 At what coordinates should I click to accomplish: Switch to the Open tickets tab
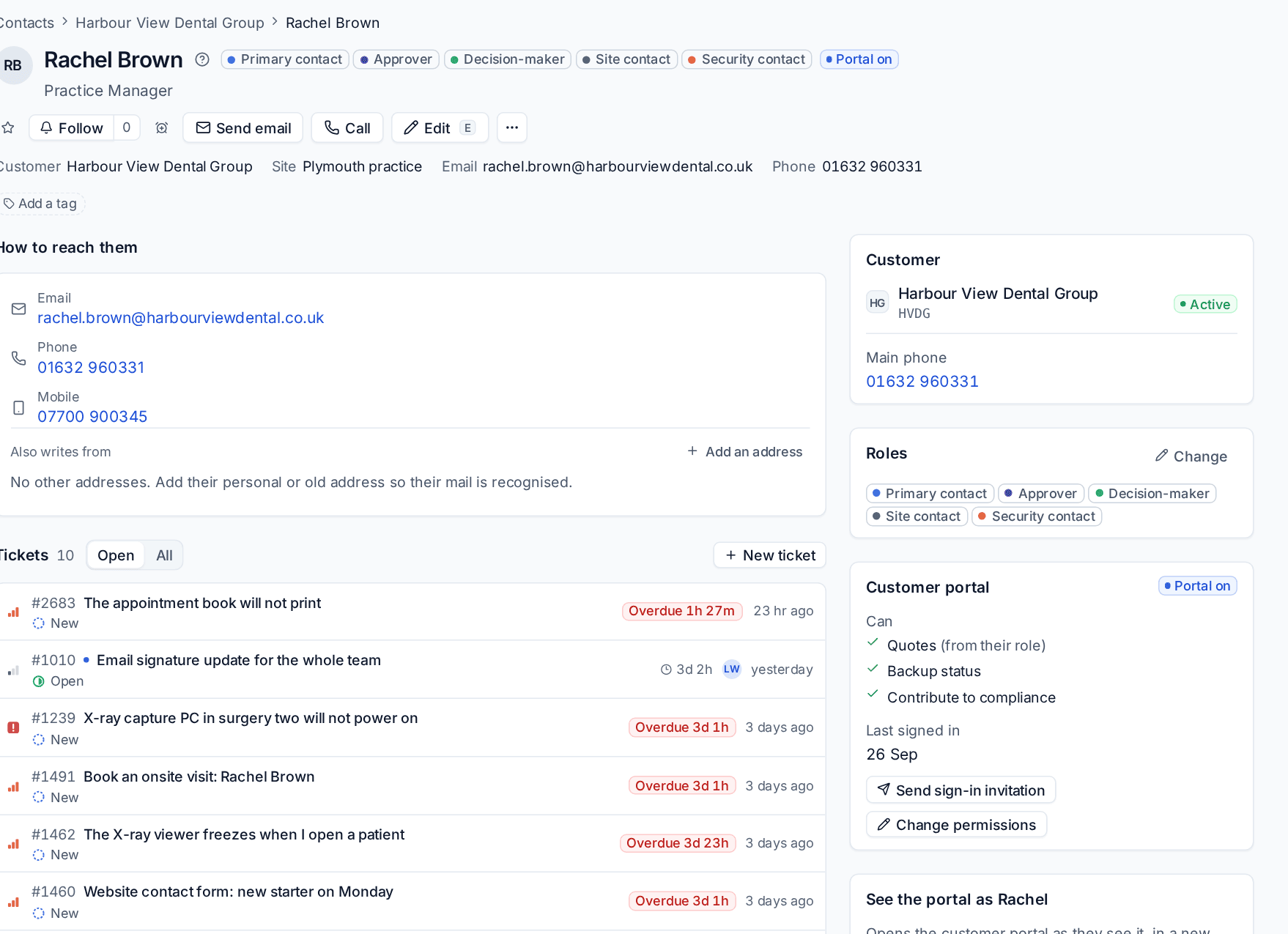(116, 555)
